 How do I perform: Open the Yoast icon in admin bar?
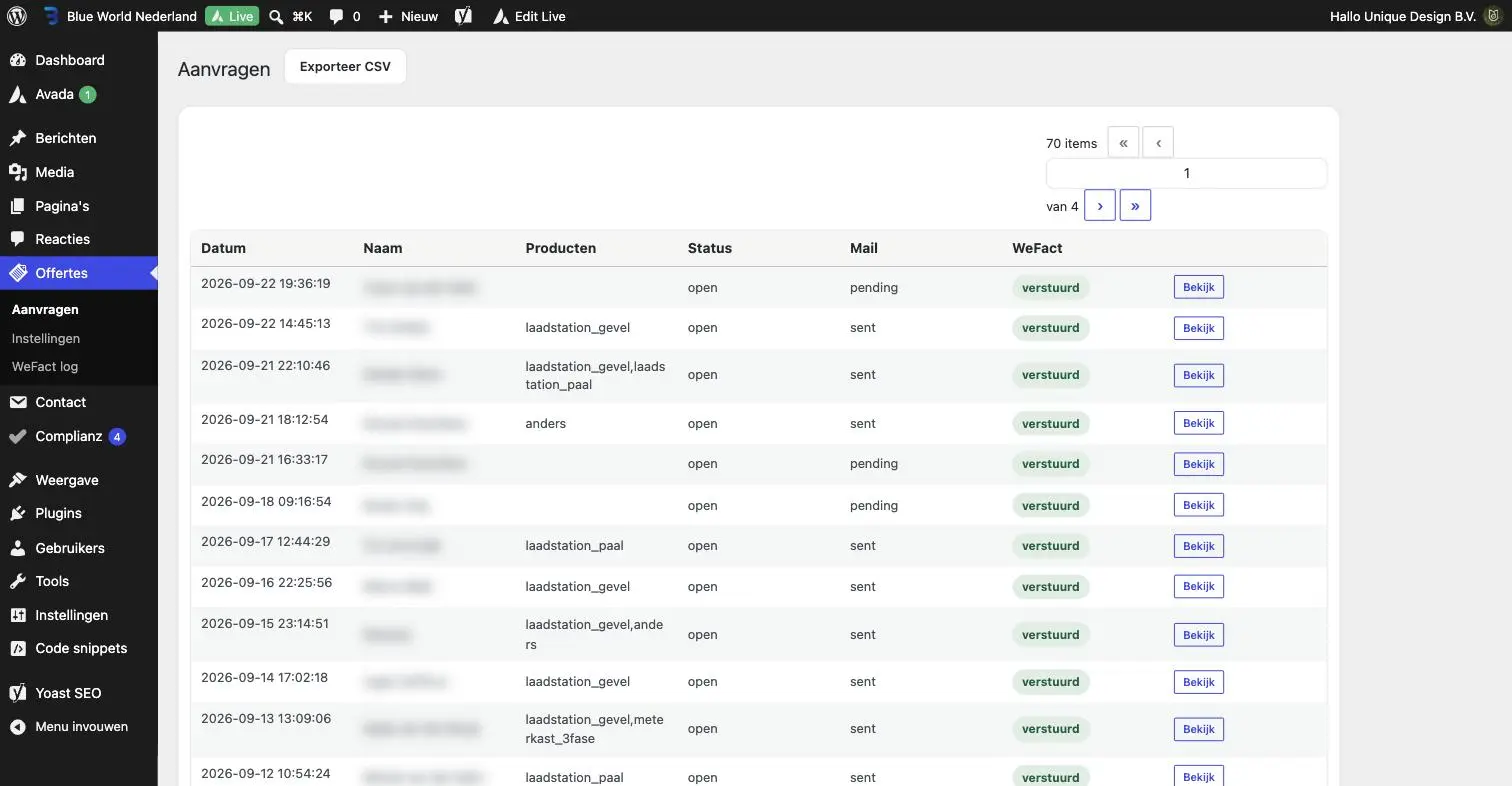tap(463, 16)
